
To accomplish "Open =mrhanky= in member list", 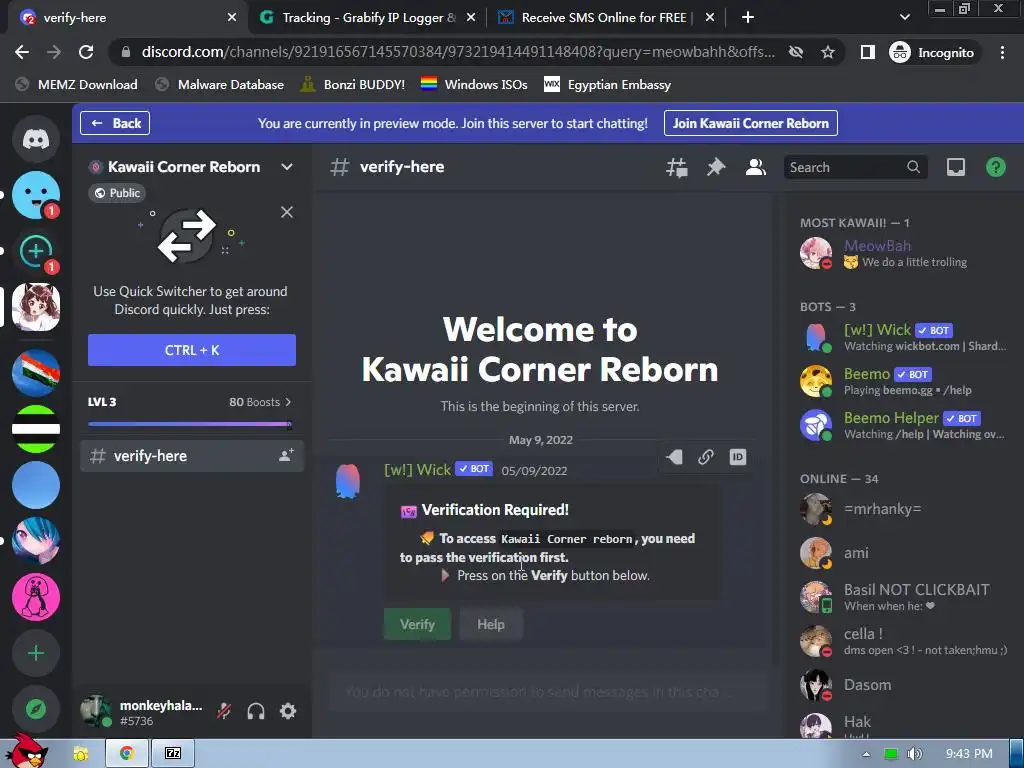I will click(904, 509).
